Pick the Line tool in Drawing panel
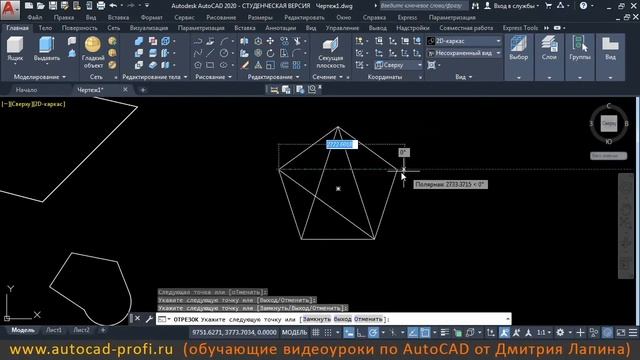Screen dimensions: 640x360 tap(210, 53)
